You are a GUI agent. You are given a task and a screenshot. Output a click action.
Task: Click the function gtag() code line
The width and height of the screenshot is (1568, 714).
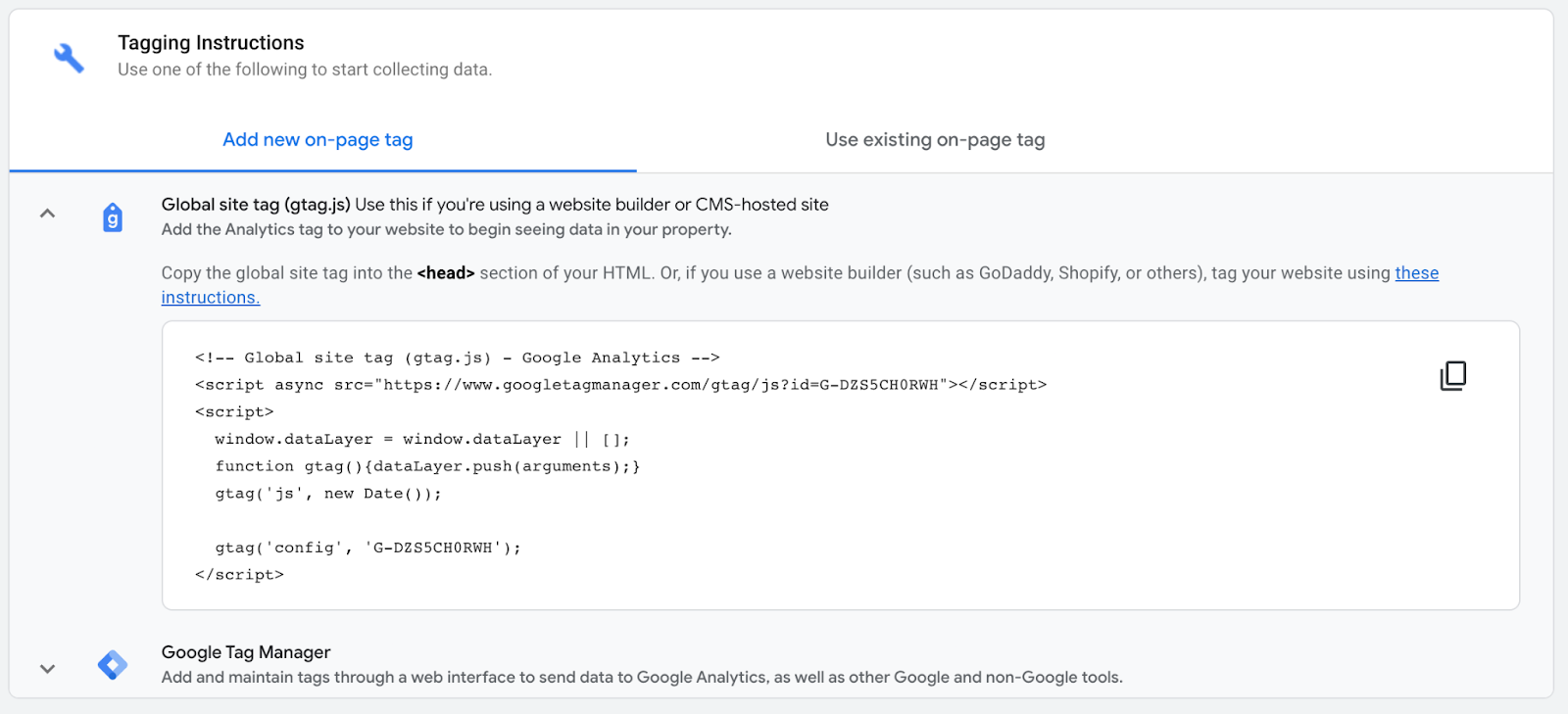(x=427, y=466)
